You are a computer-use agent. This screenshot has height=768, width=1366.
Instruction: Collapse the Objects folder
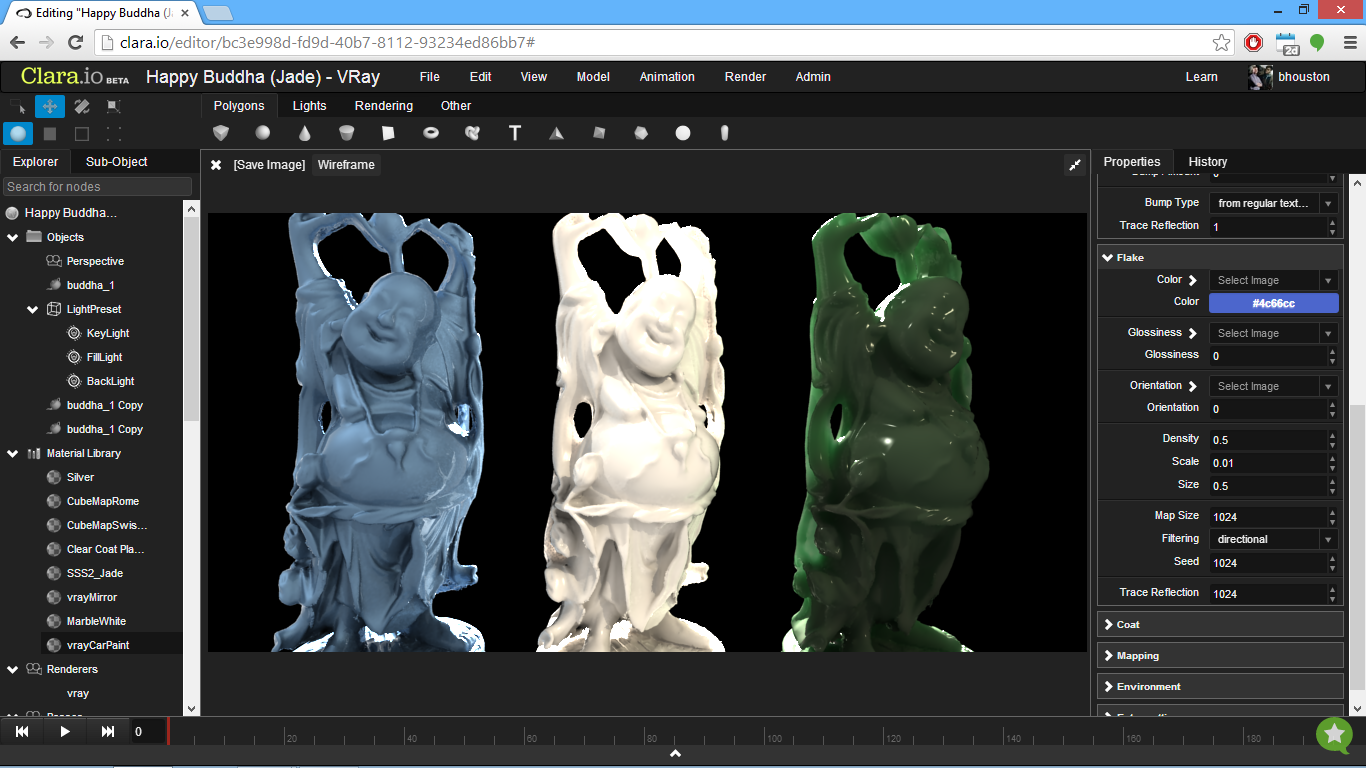click(x=13, y=237)
